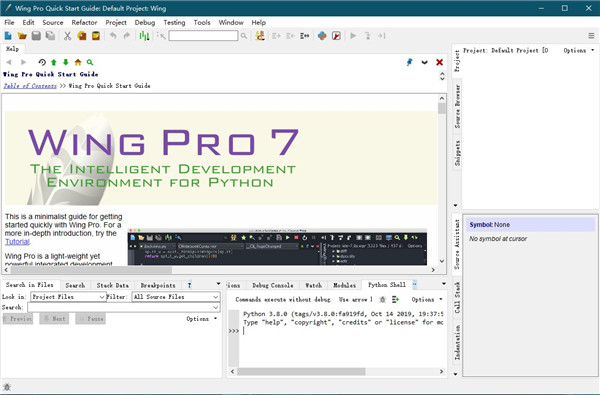Viewport: 600px width, 395px height.
Task: Open the Debug menu
Action: (145, 22)
